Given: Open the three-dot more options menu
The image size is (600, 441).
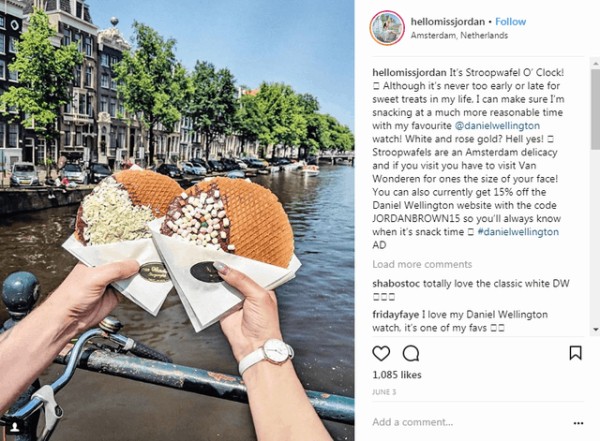Looking at the screenshot, I should pos(578,423).
